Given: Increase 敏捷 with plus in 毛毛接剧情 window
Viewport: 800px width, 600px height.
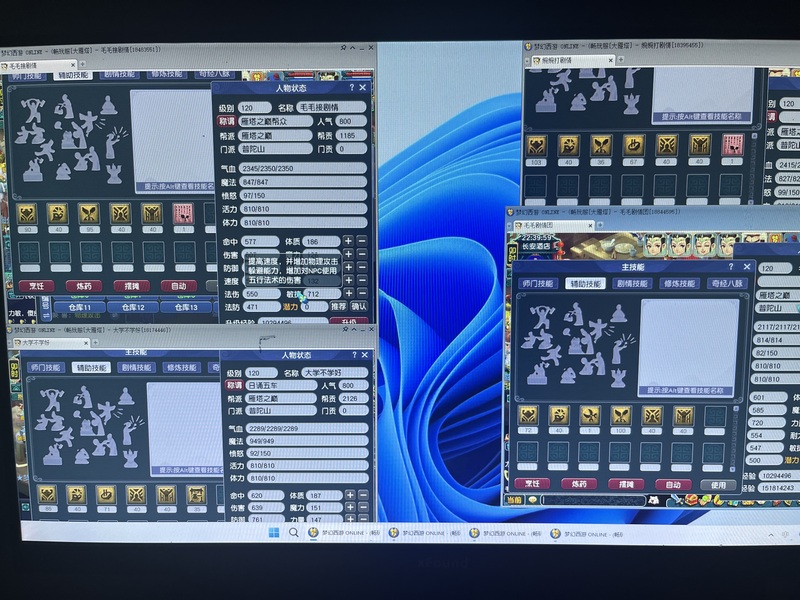Looking at the screenshot, I should [x=348, y=293].
